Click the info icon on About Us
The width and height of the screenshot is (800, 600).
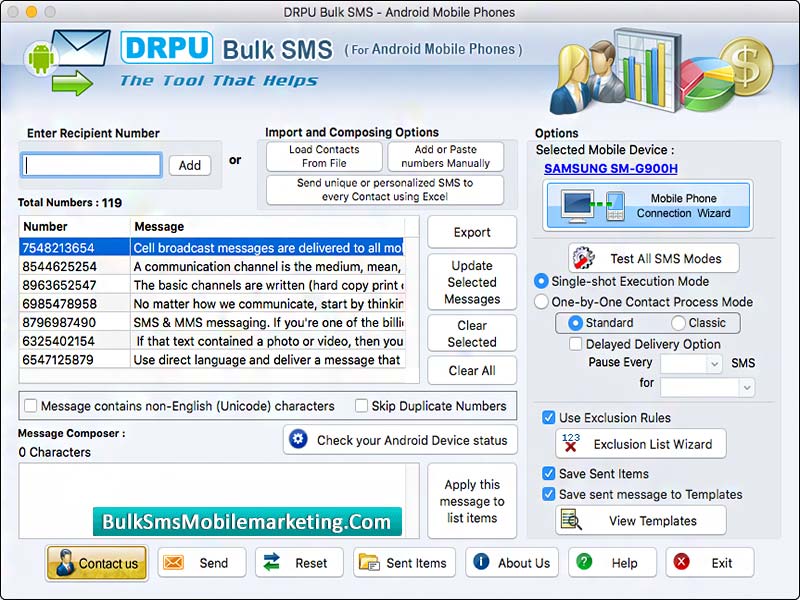point(481,562)
